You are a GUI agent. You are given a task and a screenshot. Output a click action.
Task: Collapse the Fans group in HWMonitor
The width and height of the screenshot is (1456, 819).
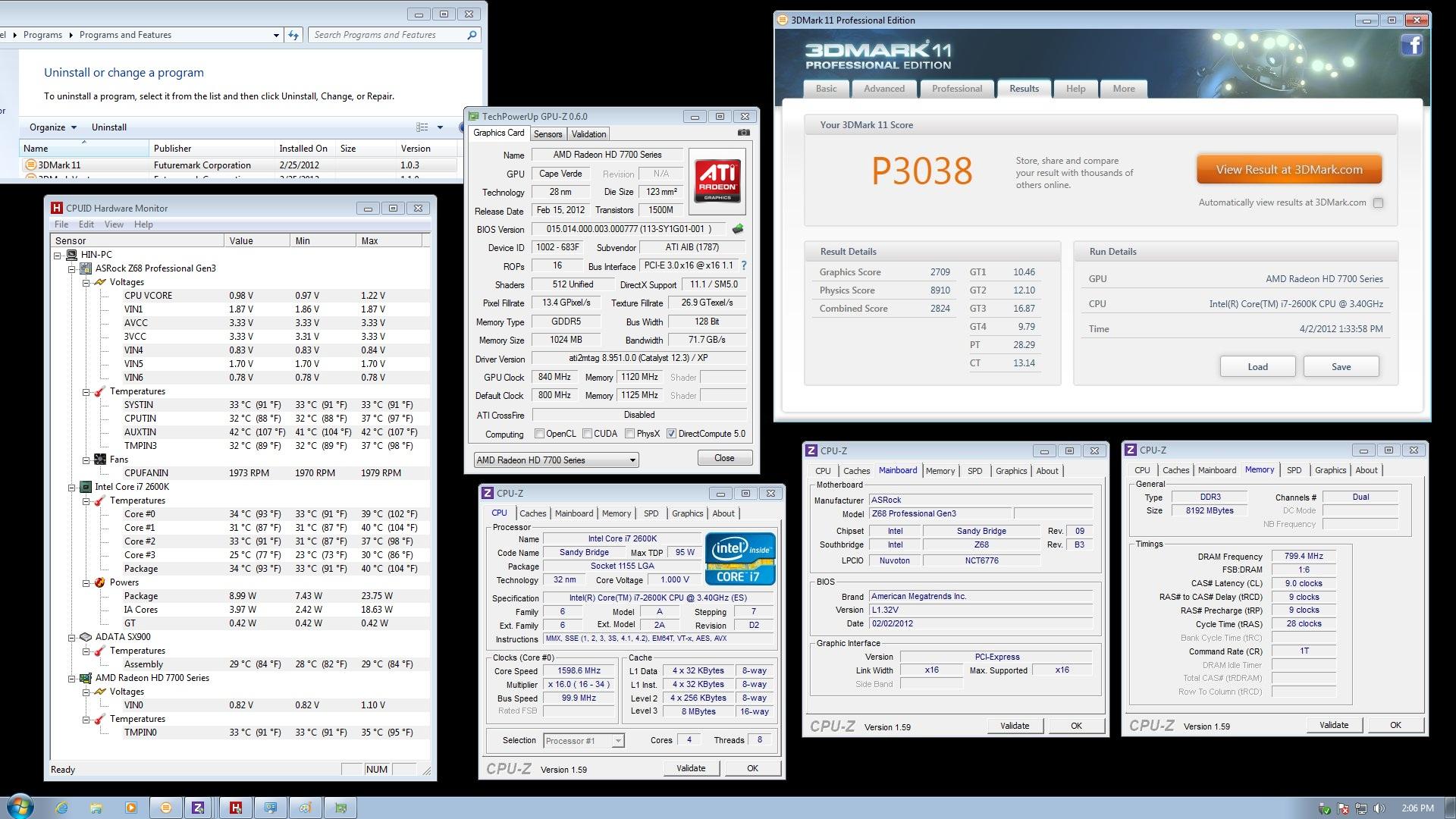coord(86,460)
